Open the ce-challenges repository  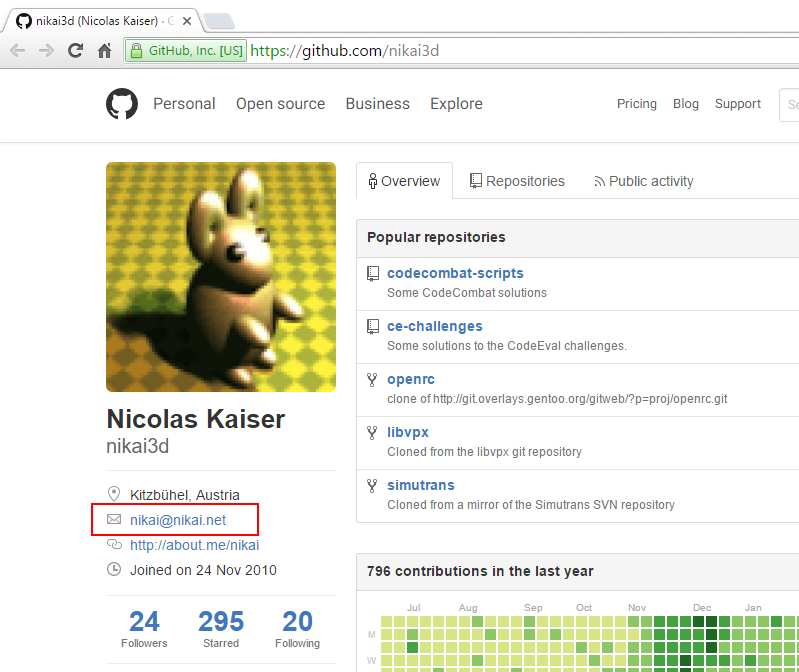click(435, 326)
